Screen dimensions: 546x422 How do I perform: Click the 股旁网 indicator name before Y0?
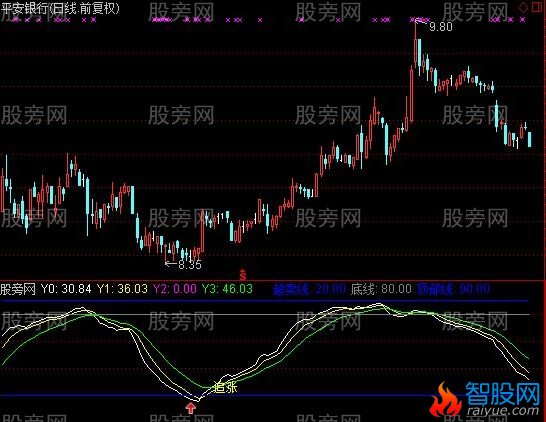18,289
